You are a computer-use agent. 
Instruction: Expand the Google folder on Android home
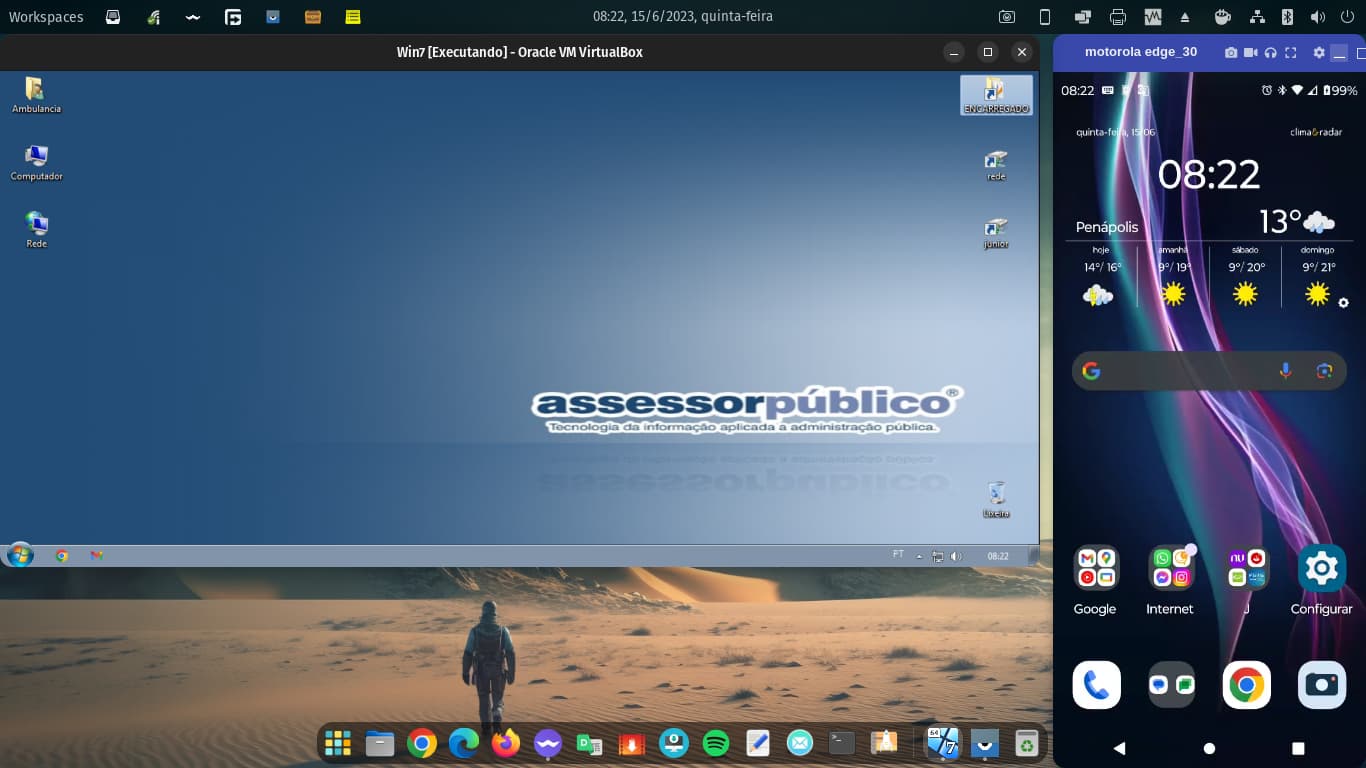click(1095, 568)
